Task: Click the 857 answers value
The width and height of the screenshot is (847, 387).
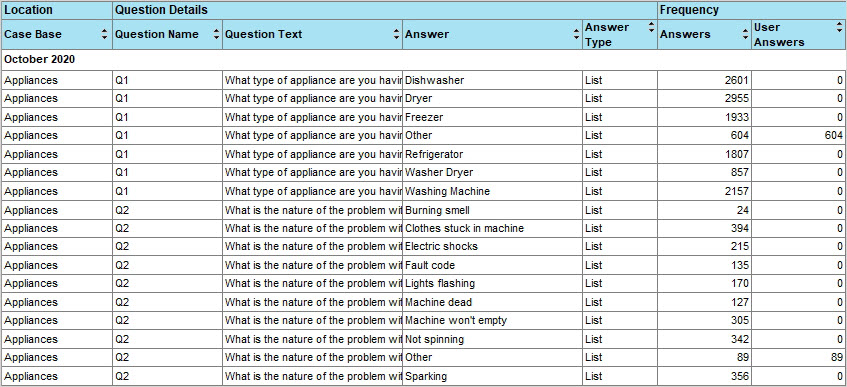Action: tap(740, 172)
